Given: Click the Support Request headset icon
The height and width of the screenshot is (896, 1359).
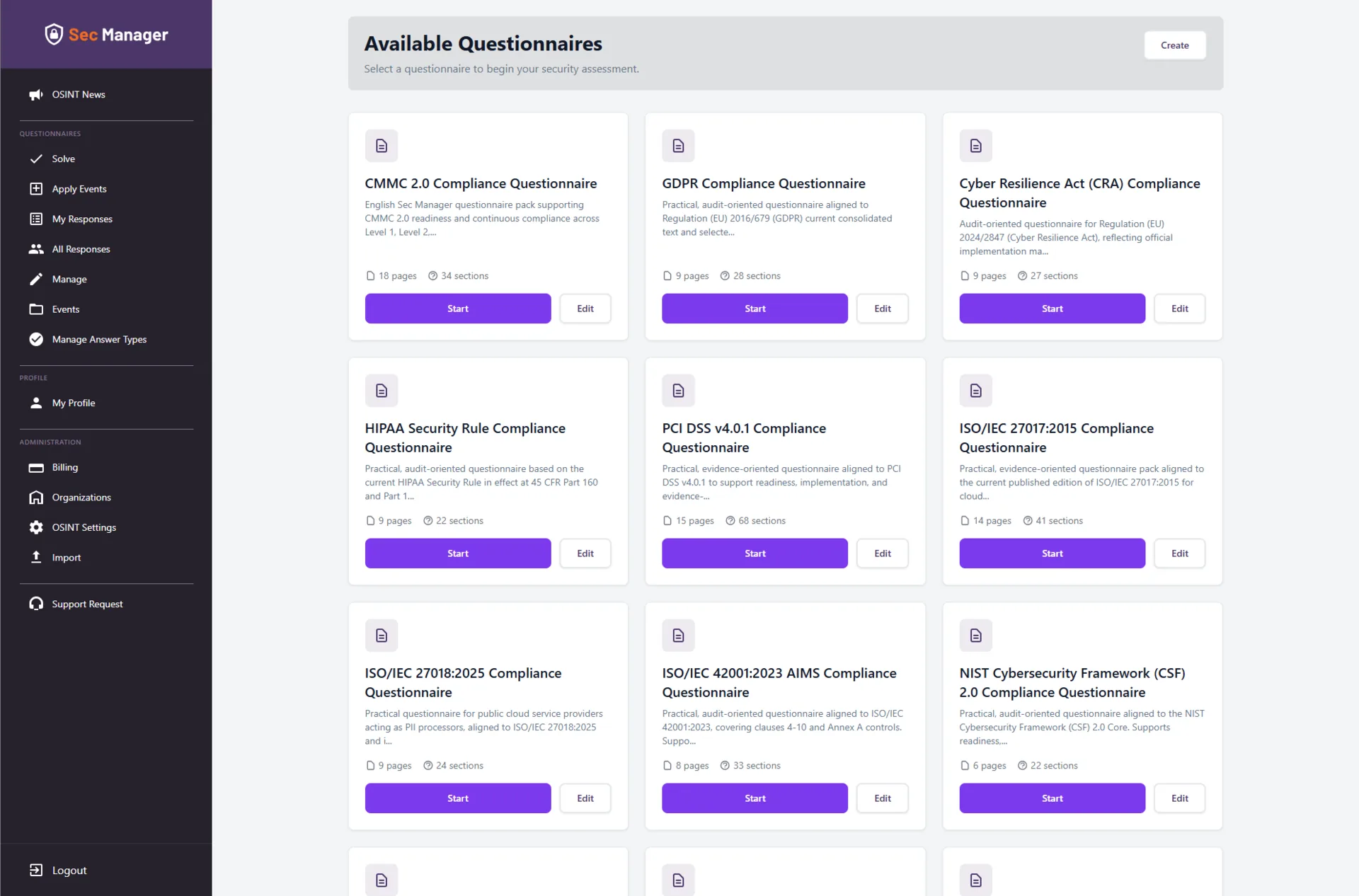Looking at the screenshot, I should pos(36,604).
